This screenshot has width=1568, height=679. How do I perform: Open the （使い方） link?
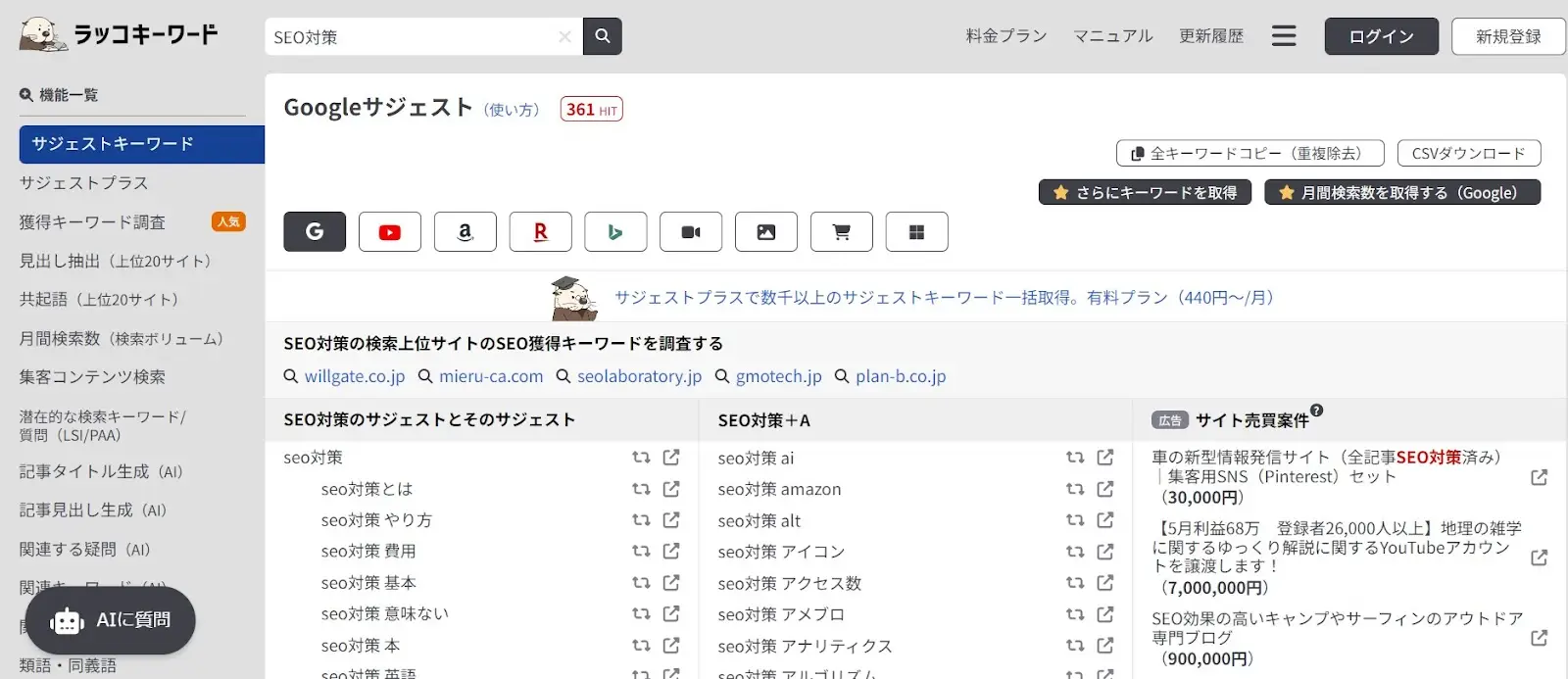pos(512,110)
